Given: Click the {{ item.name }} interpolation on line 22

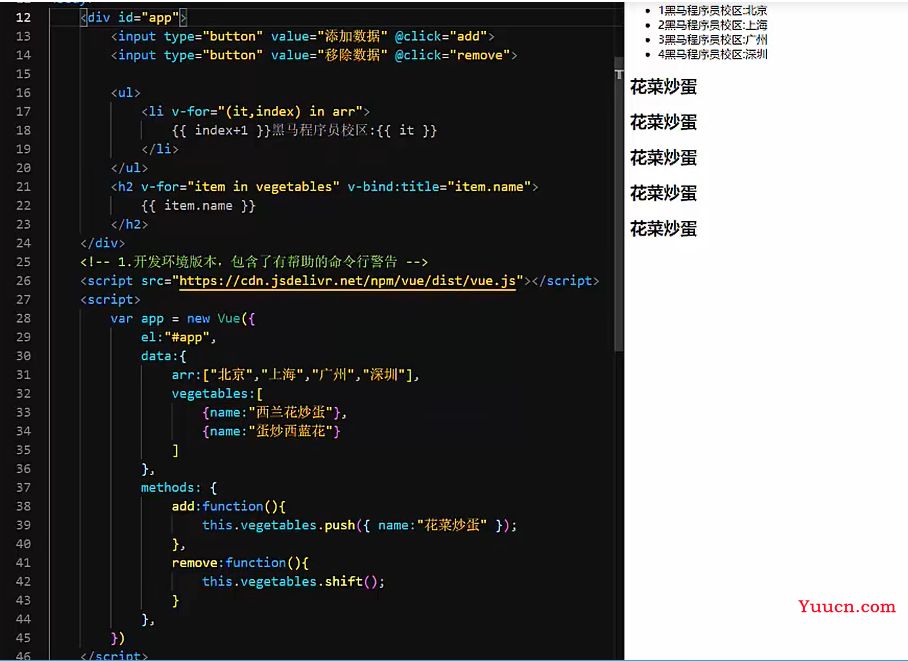Looking at the screenshot, I should (x=198, y=206).
